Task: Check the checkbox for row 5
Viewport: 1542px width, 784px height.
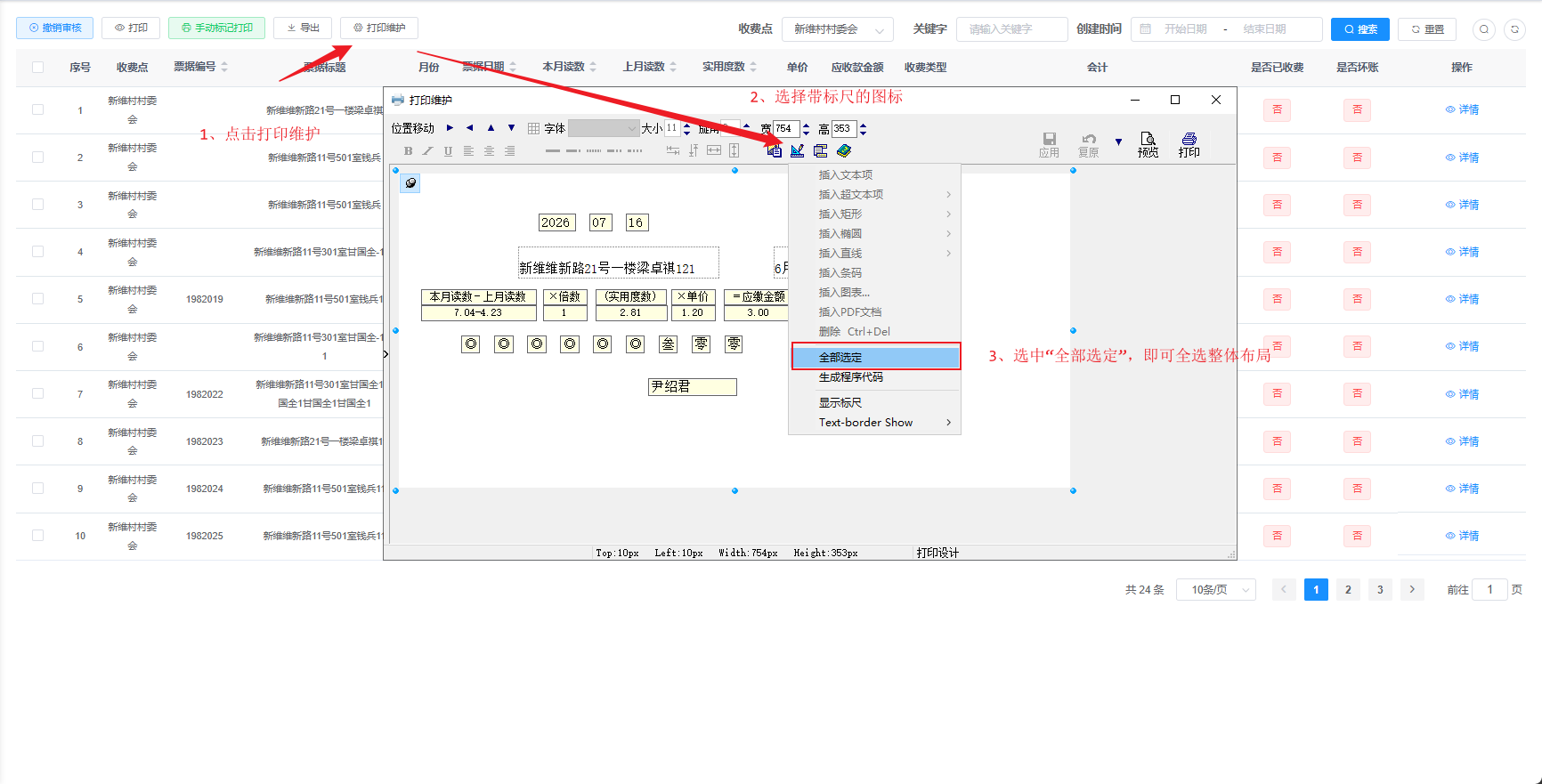Action: [37, 298]
